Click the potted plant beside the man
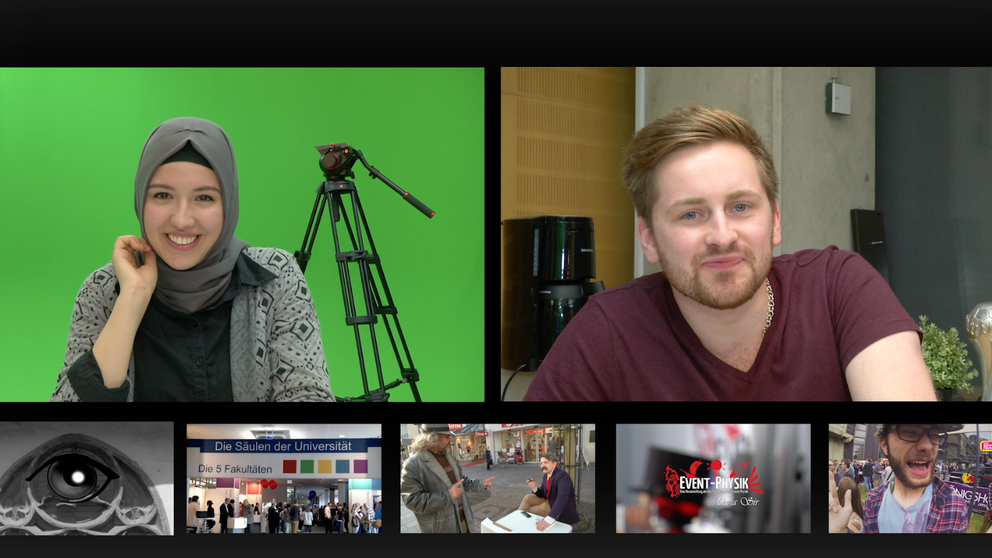This screenshot has width=992, height=558. pyautogui.click(x=944, y=356)
